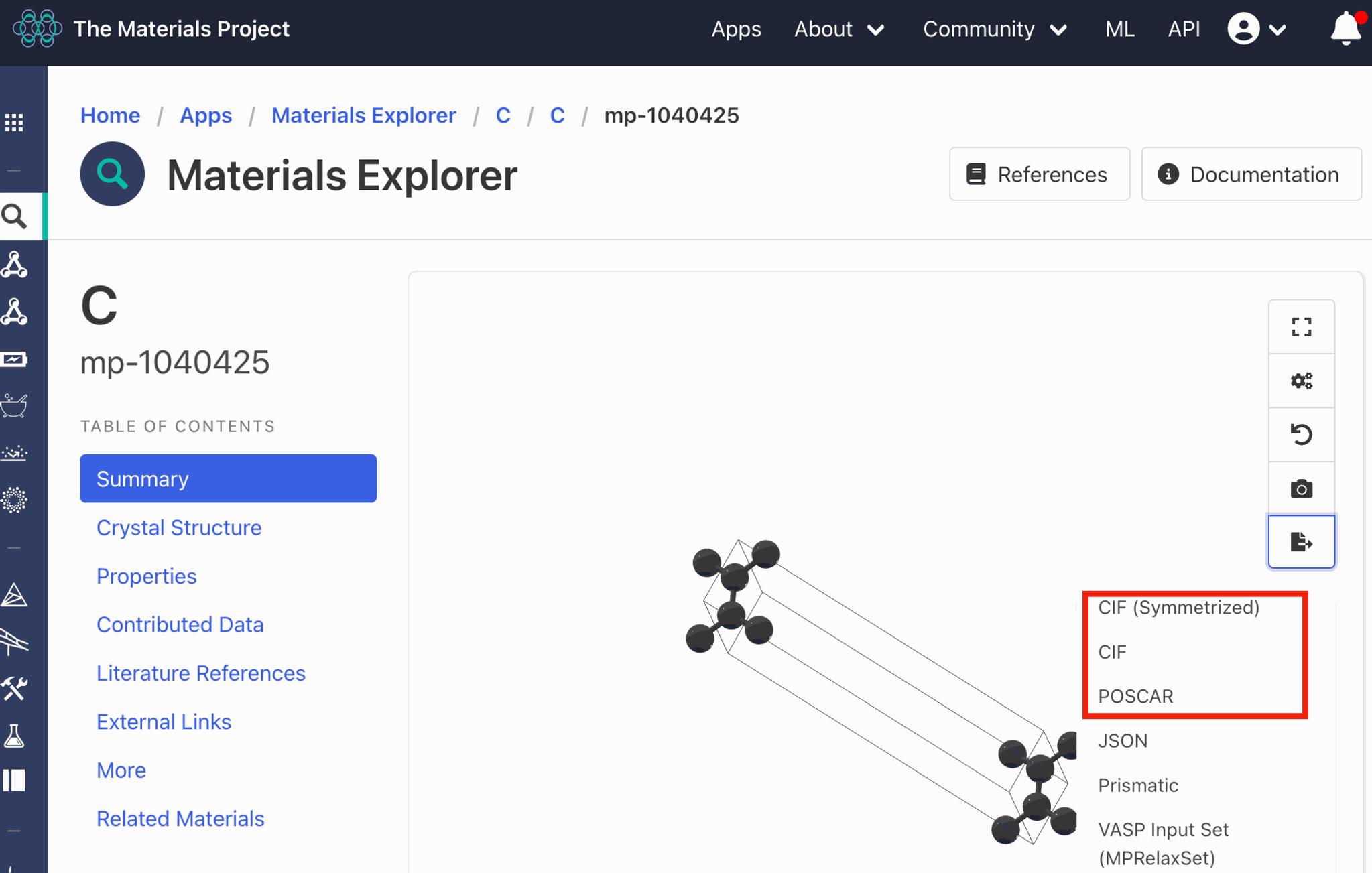Jump to External Links section
This screenshot has height=873, width=1372.
[x=164, y=722]
